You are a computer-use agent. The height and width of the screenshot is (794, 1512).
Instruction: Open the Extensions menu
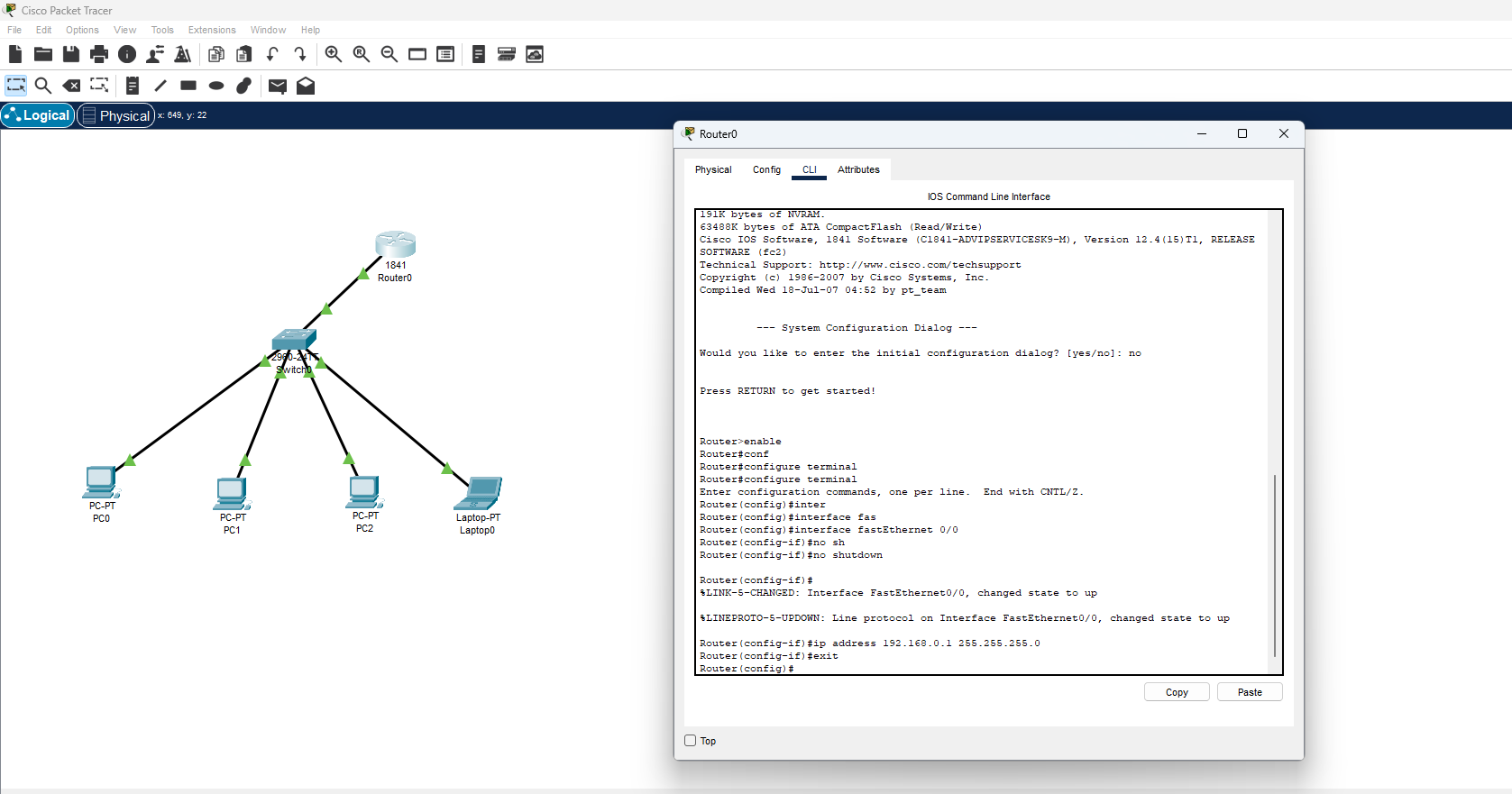click(212, 30)
